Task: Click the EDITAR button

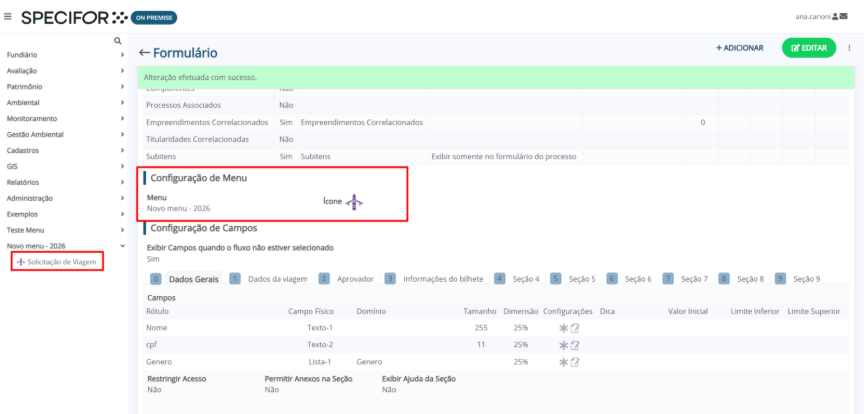Action: [x=809, y=48]
